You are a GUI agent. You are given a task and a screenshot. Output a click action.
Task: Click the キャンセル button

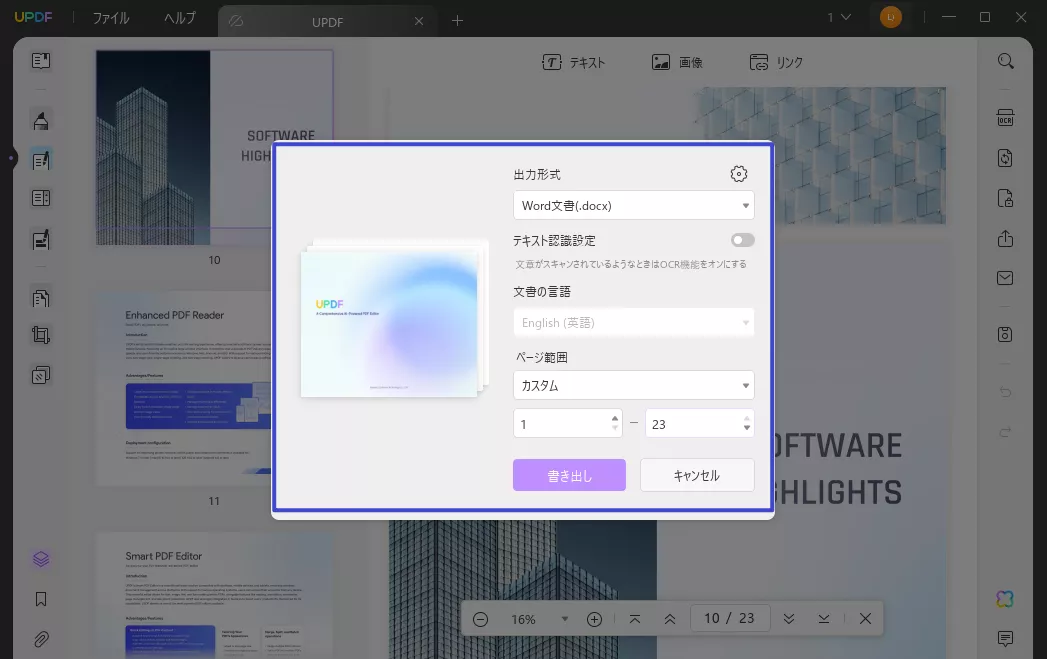pyautogui.click(x=697, y=475)
